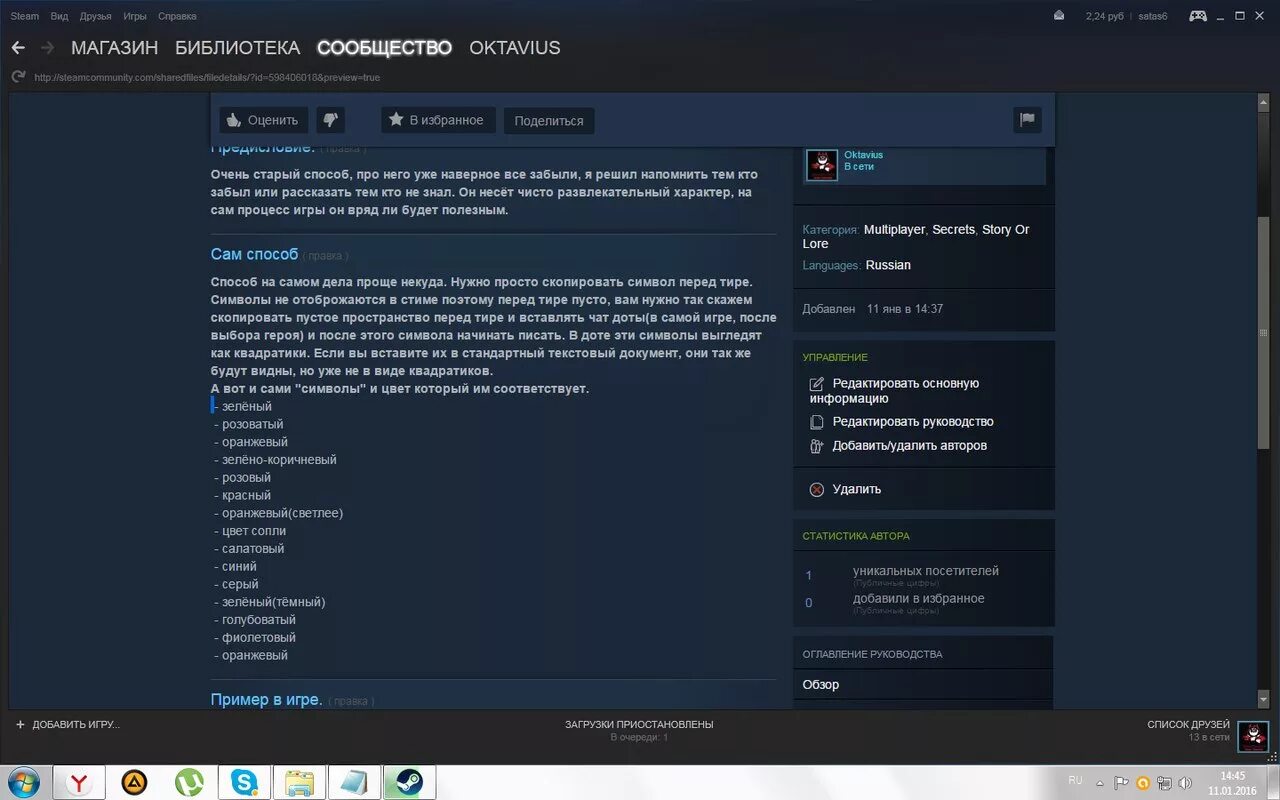1280x800 pixels.
Task: Open the Windows Start button
Action: [22, 782]
